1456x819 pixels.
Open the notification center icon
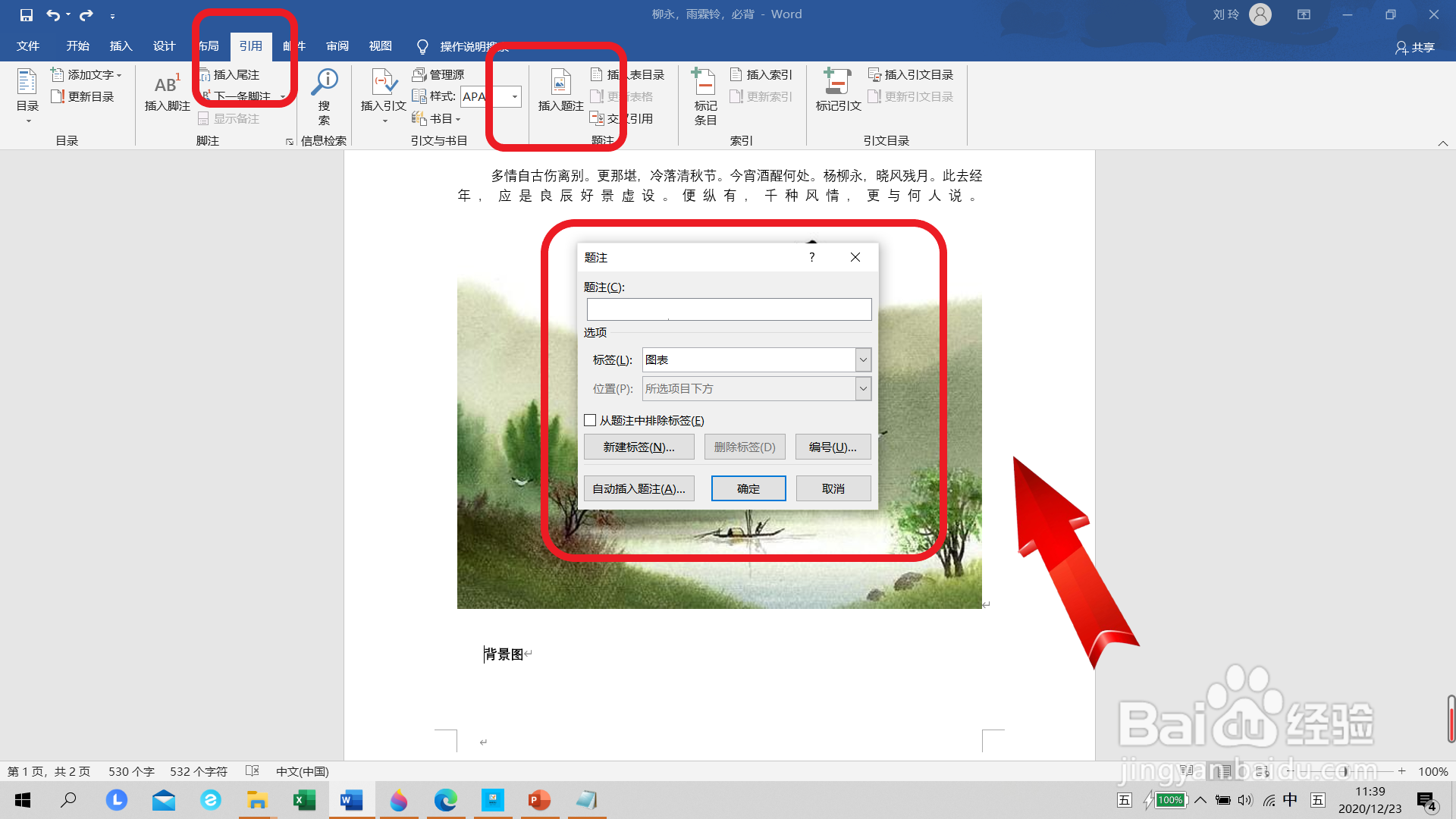tap(1427, 801)
